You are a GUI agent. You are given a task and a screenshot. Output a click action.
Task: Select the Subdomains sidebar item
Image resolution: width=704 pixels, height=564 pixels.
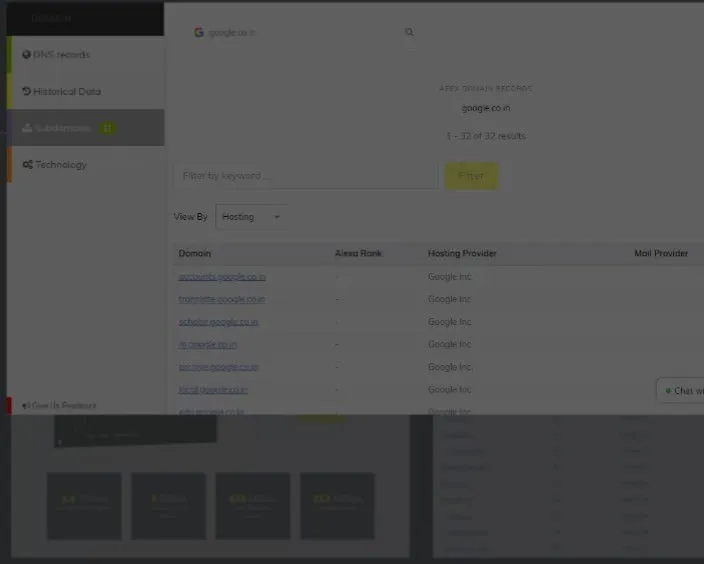85,128
